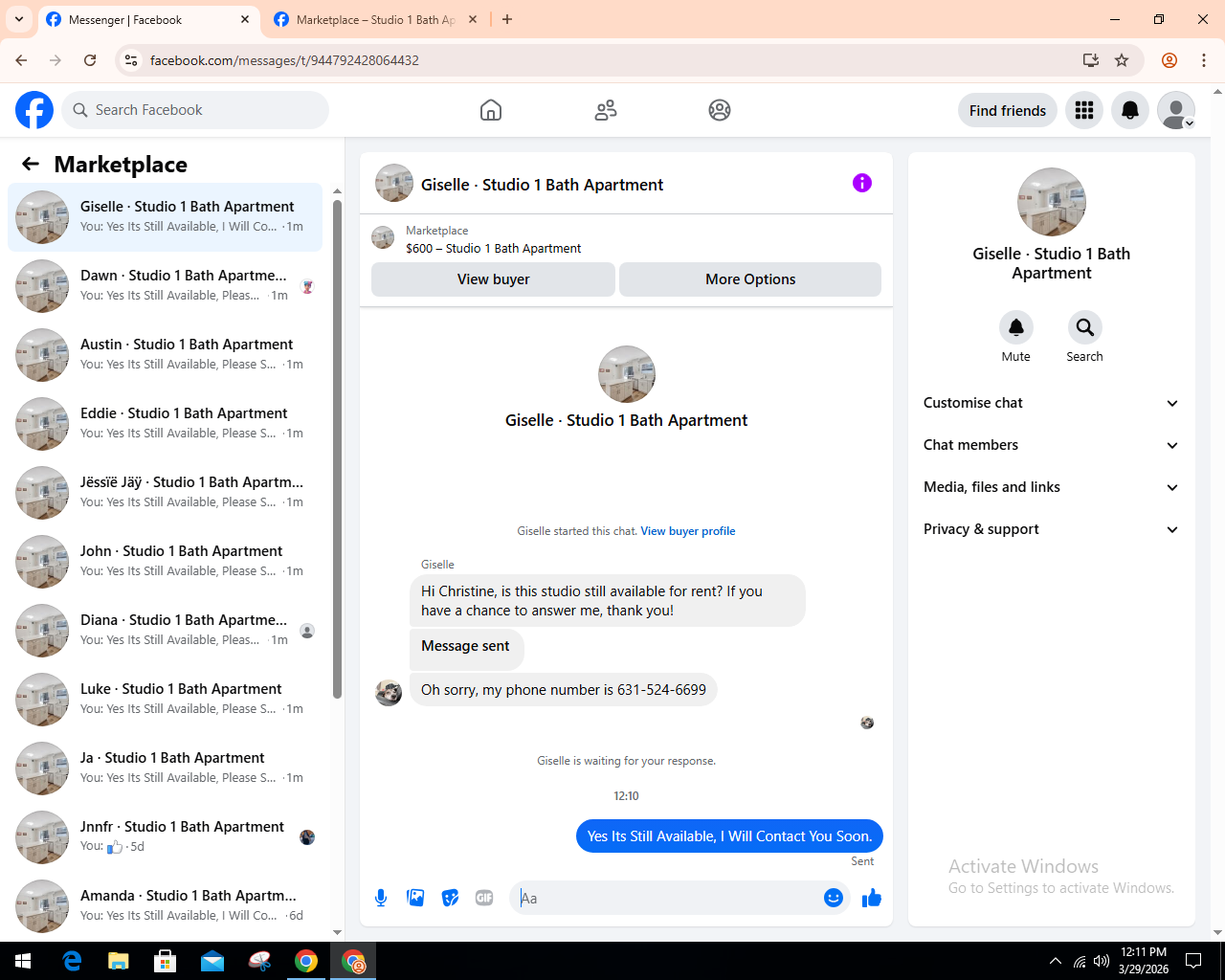Click the Find friends button
1225x980 pixels.
(x=1008, y=110)
